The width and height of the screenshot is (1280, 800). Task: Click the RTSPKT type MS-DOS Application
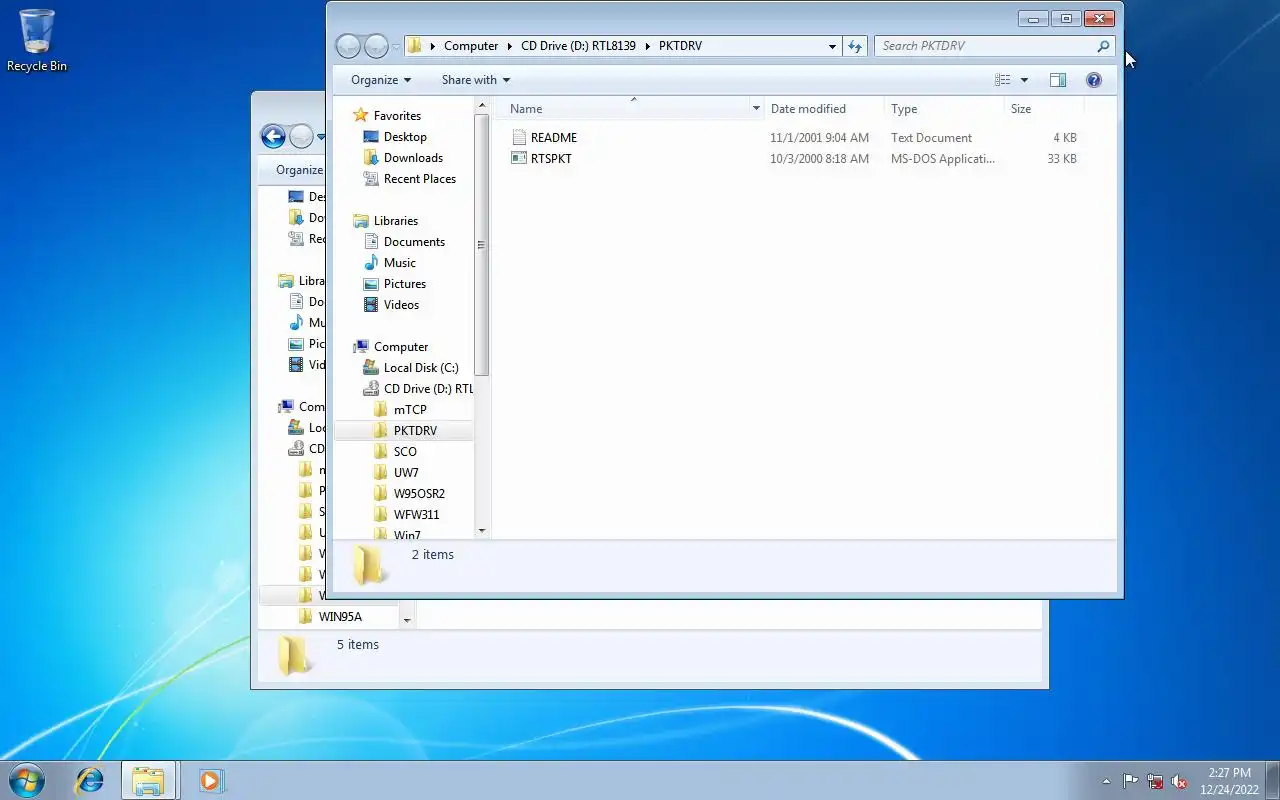click(x=942, y=159)
